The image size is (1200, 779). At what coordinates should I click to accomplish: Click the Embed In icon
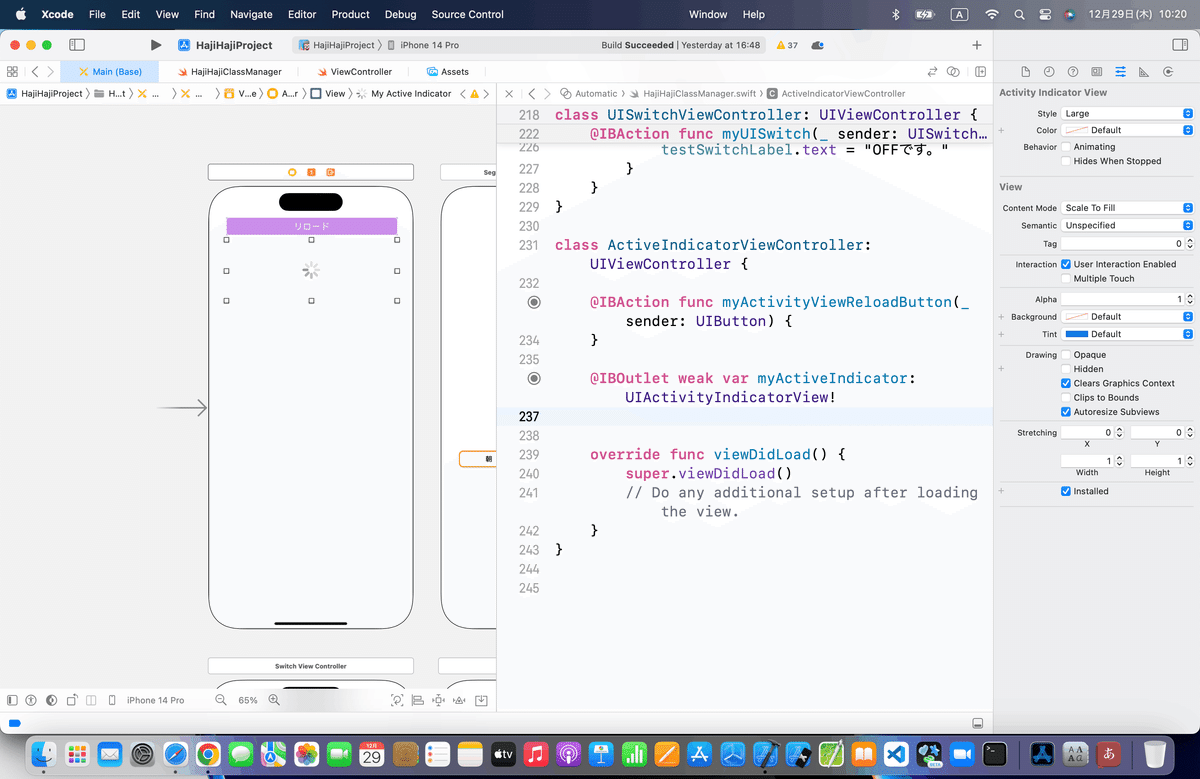coord(481,701)
